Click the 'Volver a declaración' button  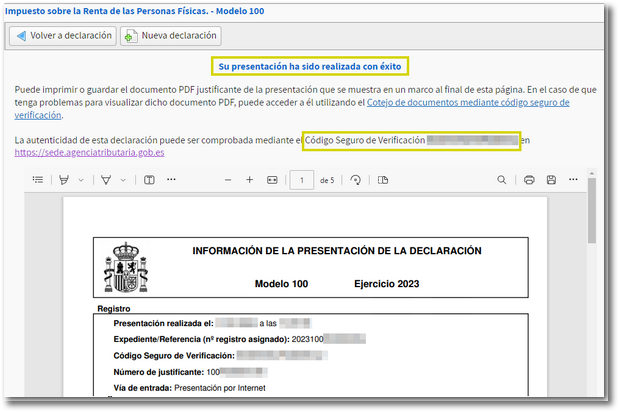coord(61,35)
